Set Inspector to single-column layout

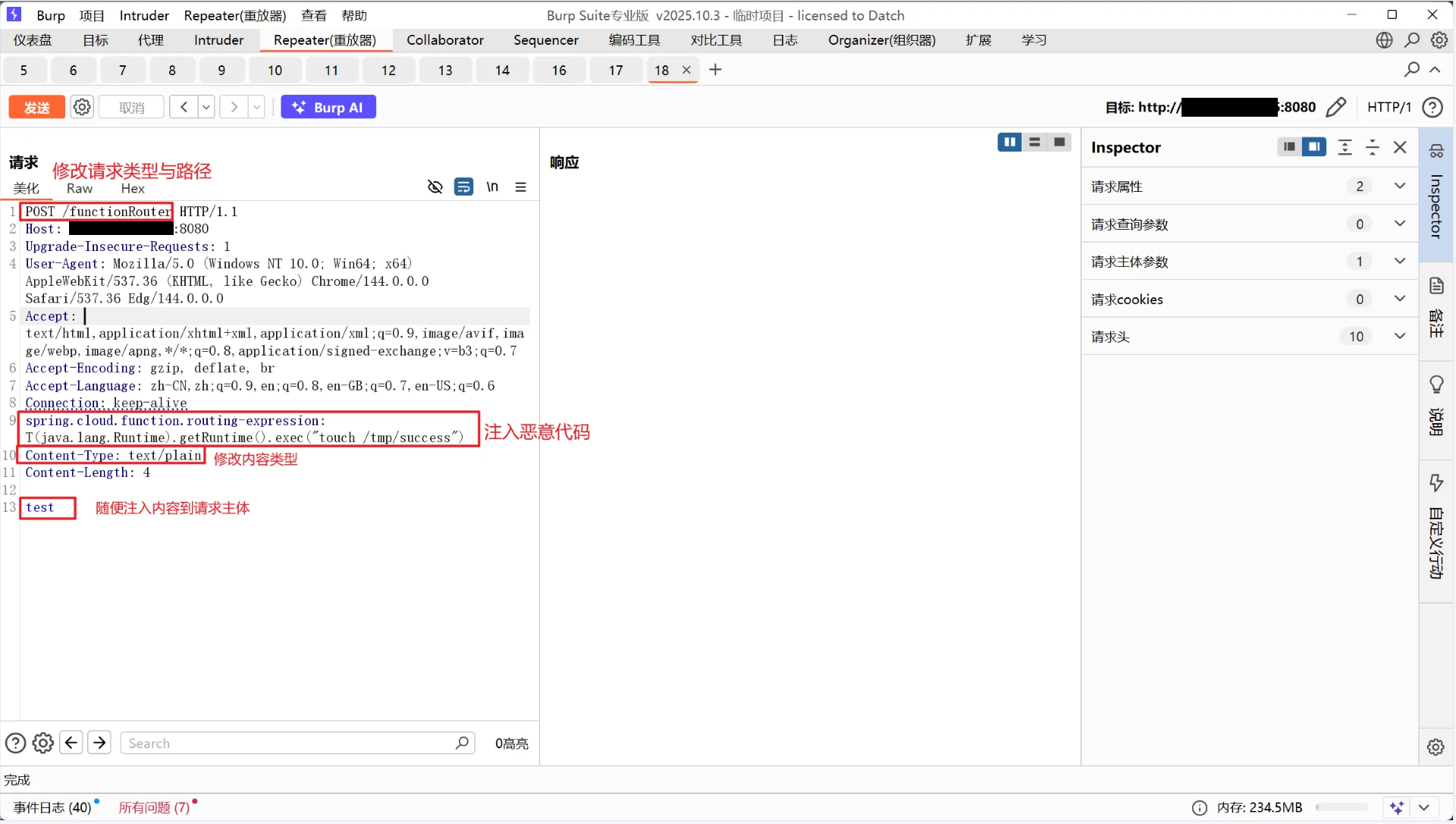coord(1289,147)
